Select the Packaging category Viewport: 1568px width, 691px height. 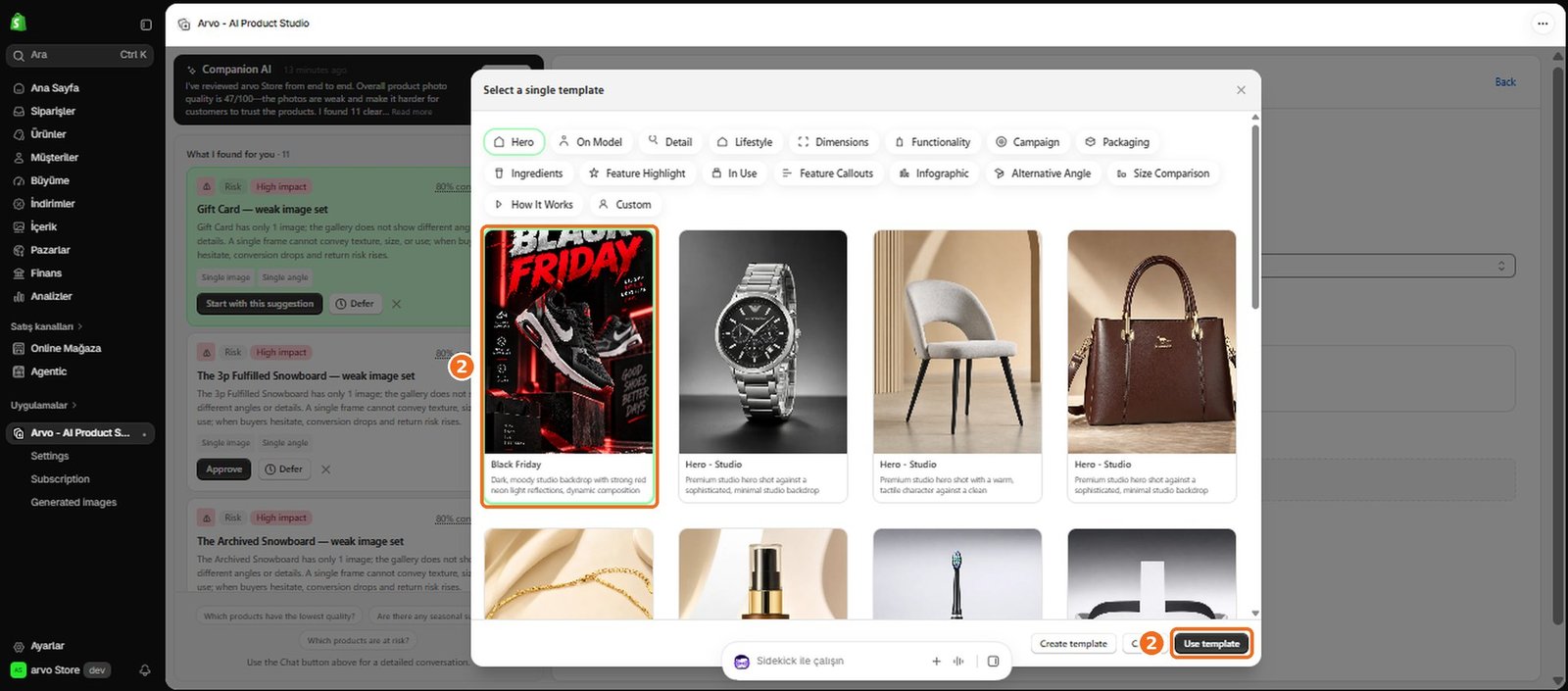coord(1117,142)
